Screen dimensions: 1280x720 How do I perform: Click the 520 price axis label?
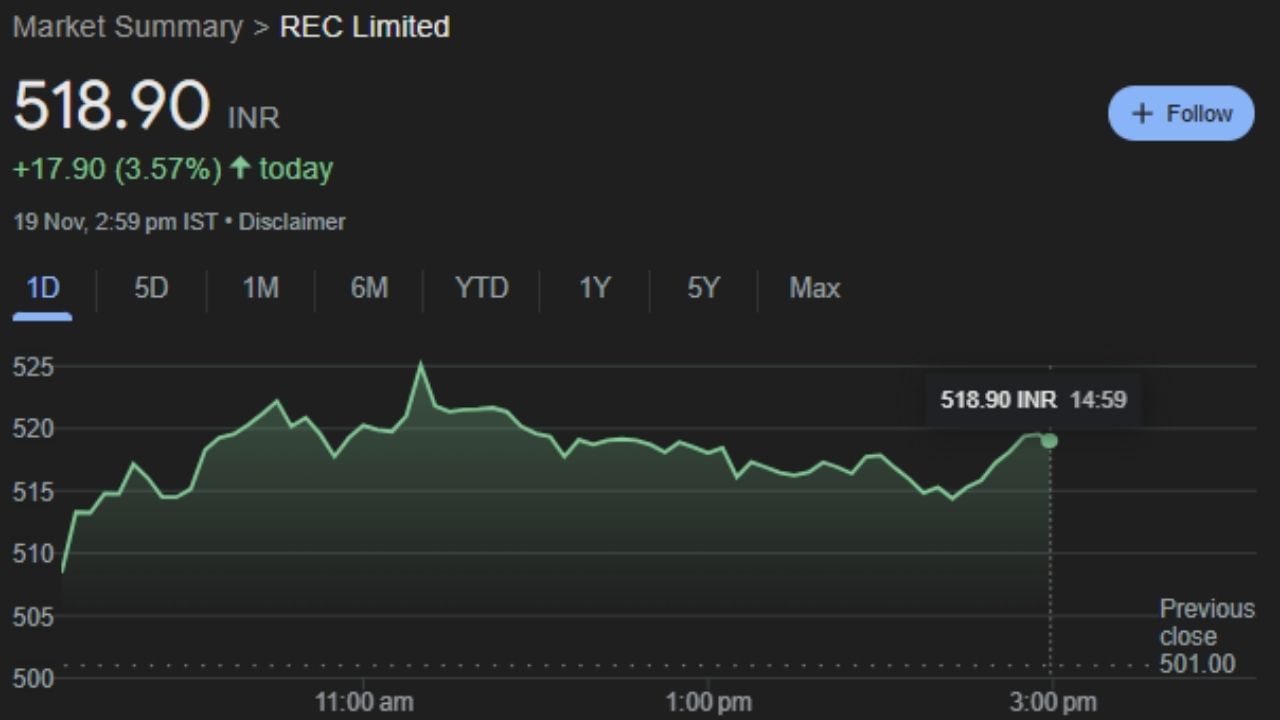(x=32, y=430)
